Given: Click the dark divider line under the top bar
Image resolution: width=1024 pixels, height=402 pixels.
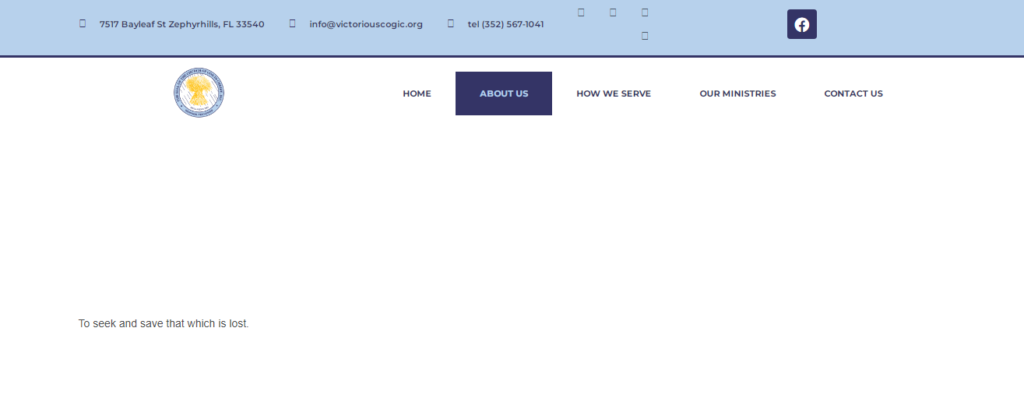Looking at the screenshot, I should [512, 56].
